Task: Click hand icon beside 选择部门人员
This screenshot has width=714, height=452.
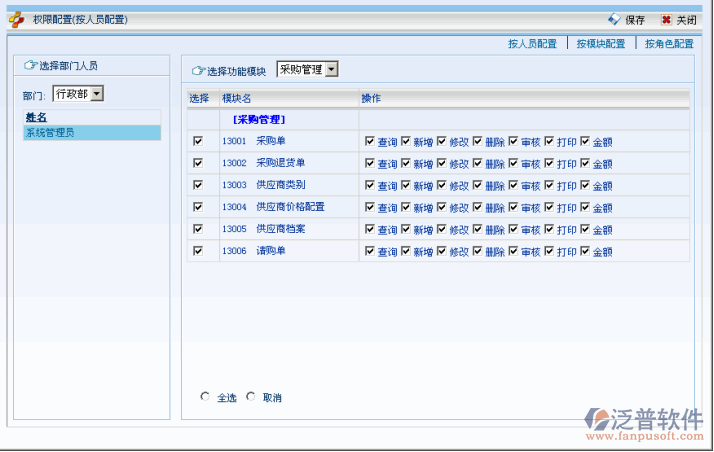Action: [29, 66]
